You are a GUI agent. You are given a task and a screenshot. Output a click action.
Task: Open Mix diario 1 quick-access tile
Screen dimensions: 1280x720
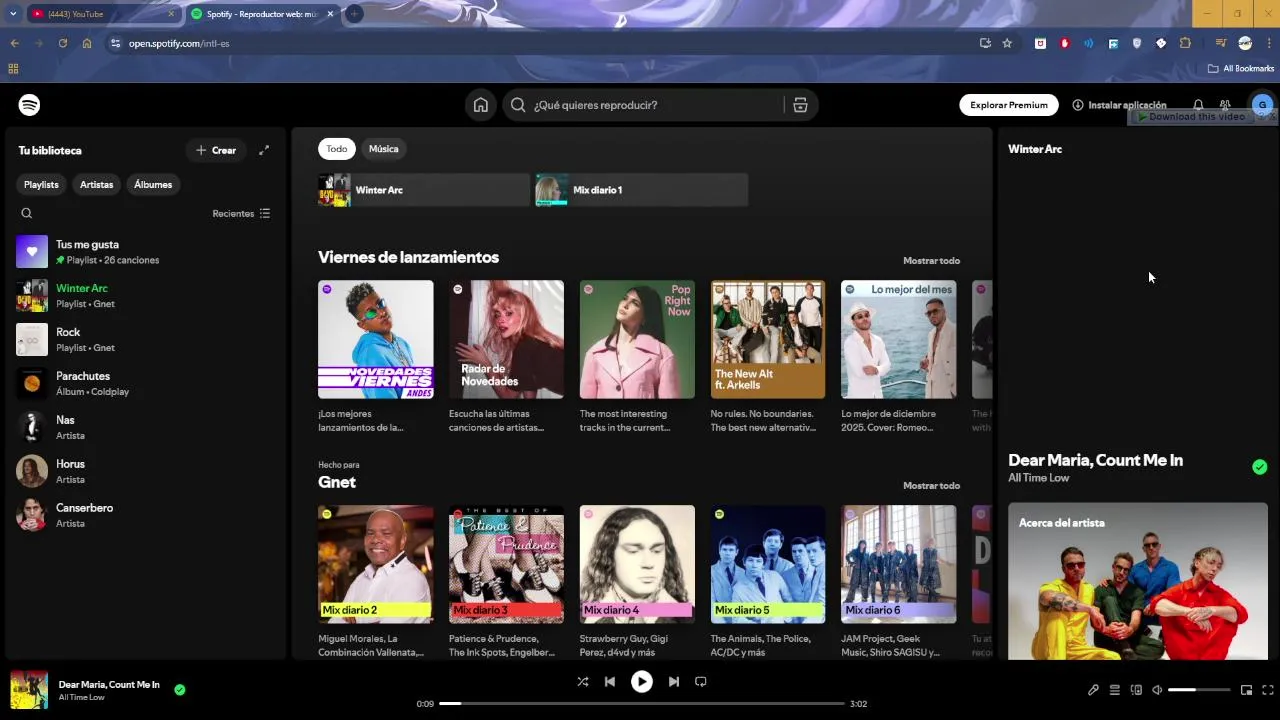tap(641, 190)
